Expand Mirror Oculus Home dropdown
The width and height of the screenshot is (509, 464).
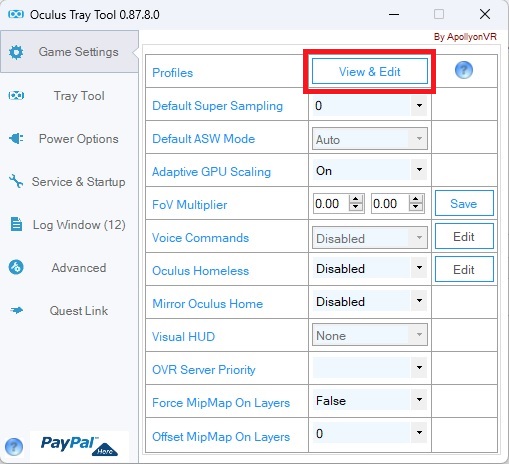coord(419,301)
